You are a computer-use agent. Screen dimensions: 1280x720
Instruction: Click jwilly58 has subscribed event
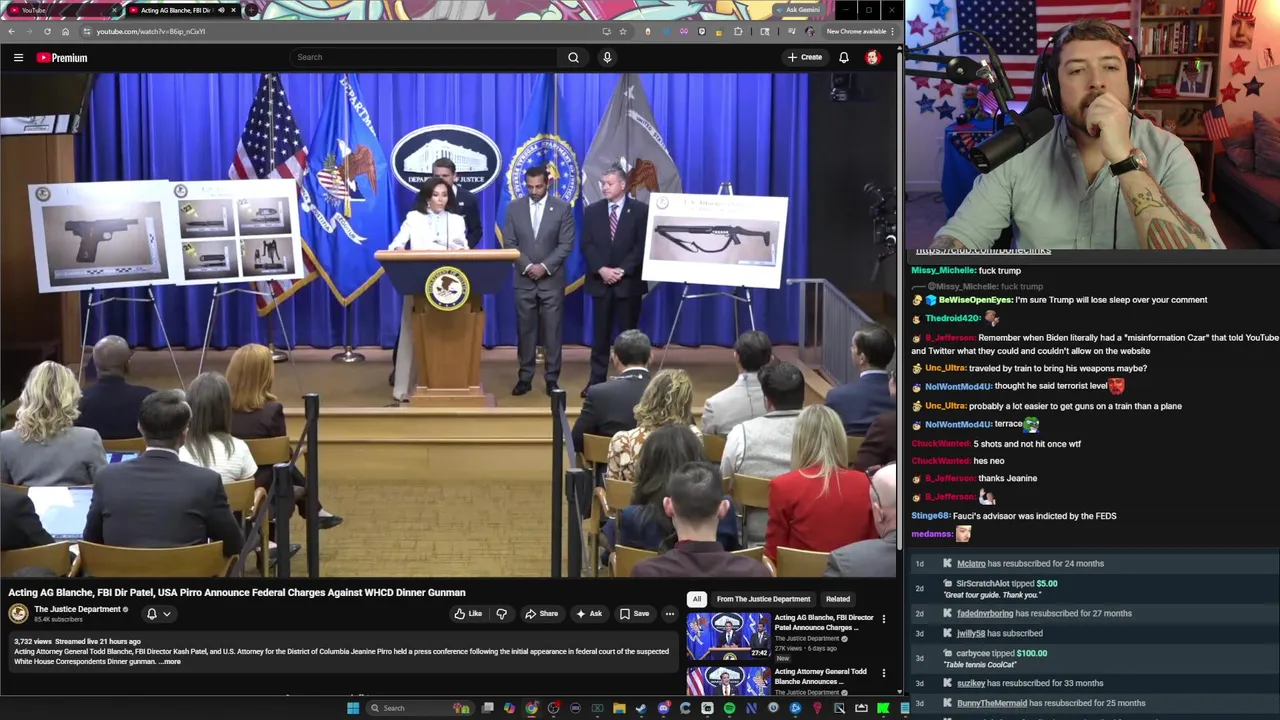(x=1000, y=633)
